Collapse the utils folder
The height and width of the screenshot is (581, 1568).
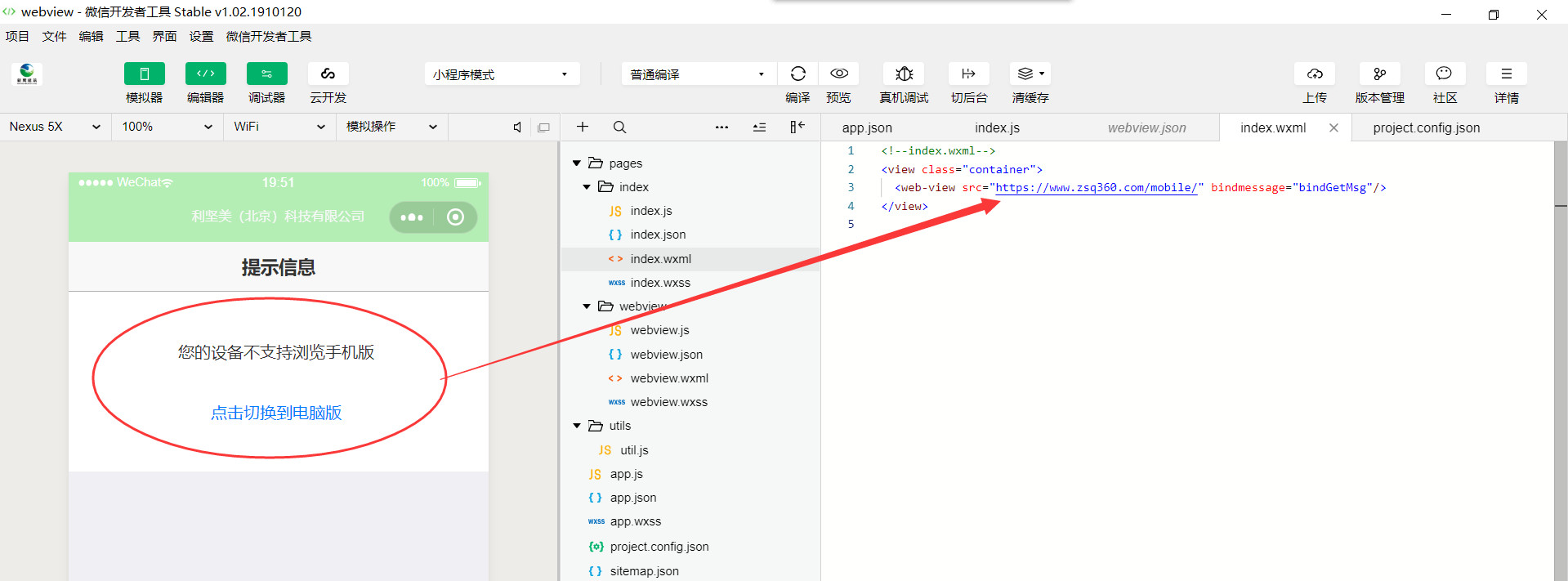tap(577, 426)
